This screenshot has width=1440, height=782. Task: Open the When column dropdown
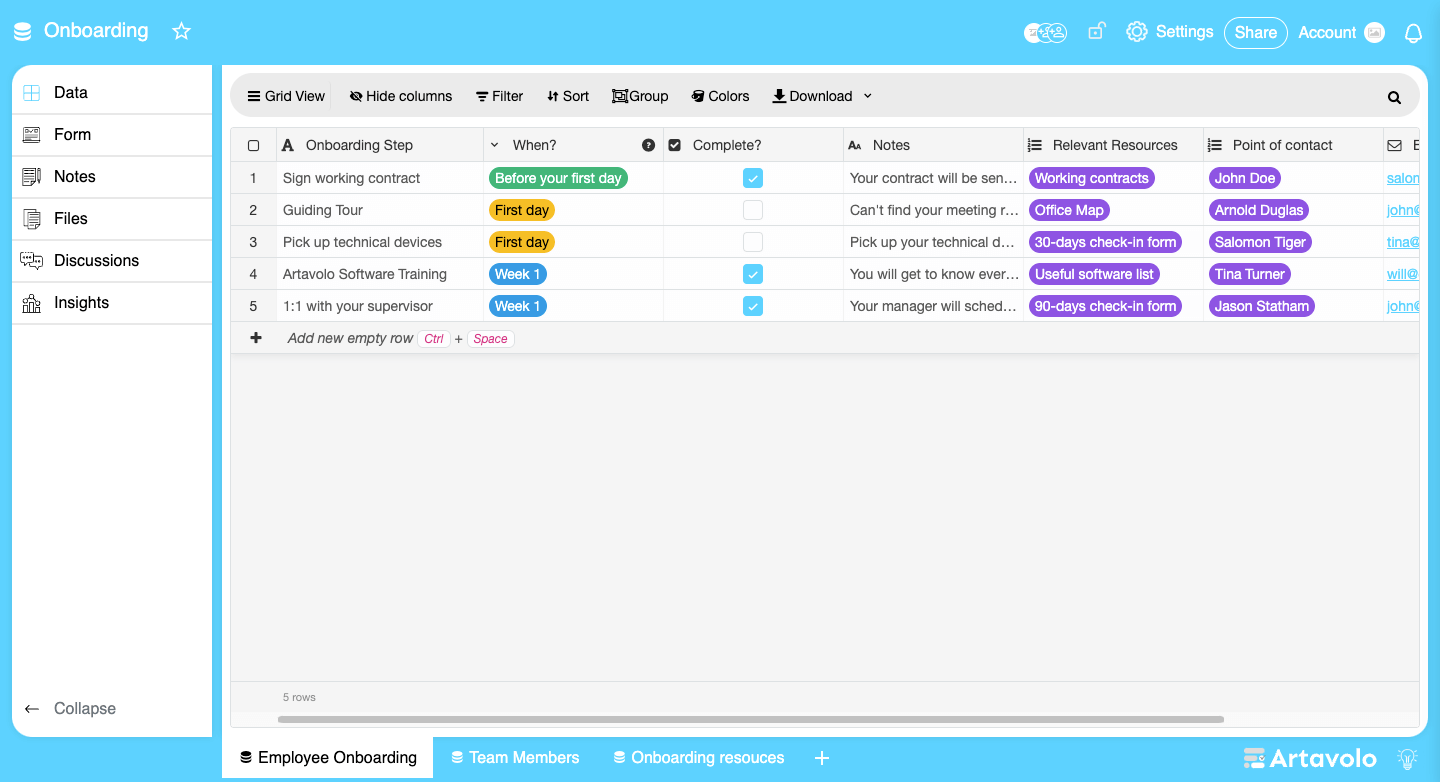494,144
